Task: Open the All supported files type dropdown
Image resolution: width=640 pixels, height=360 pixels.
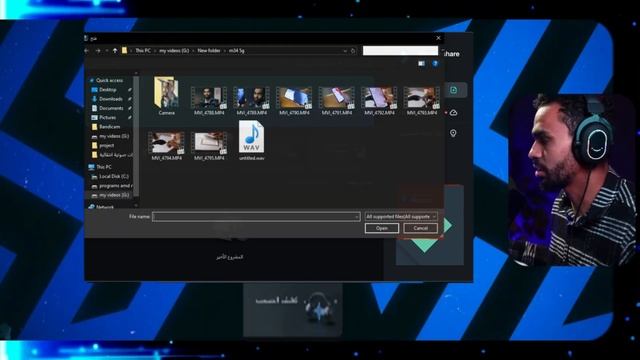Action: click(400, 216)
